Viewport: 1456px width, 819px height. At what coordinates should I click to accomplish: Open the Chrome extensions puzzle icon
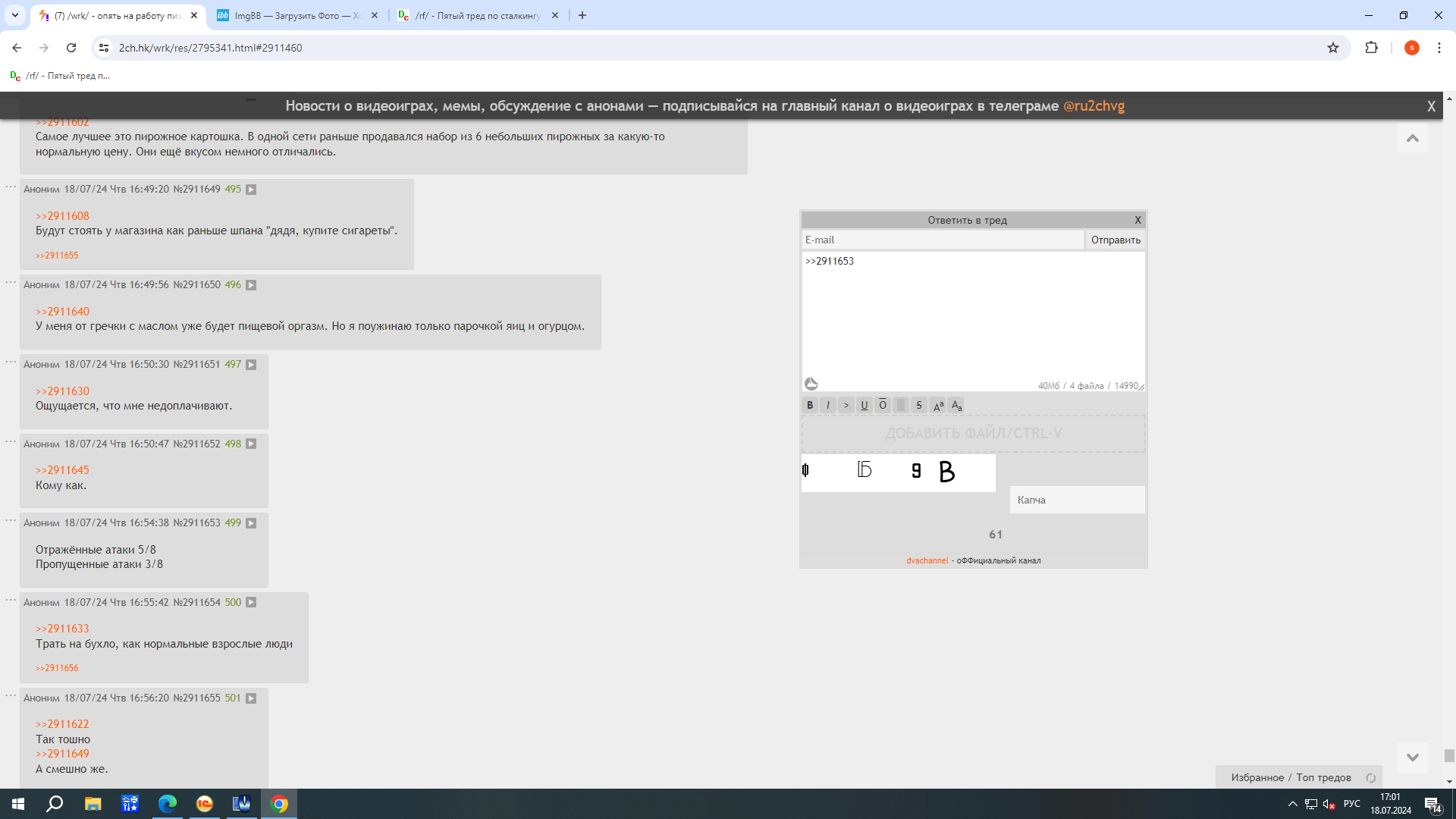point(1371,48)
